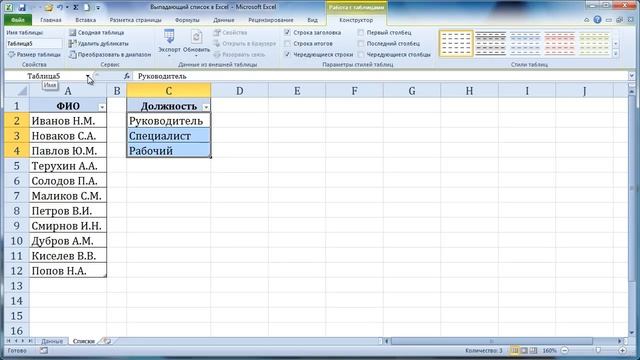
Task: Expand the table styles gallery more arrow
Action: point(616,53)
